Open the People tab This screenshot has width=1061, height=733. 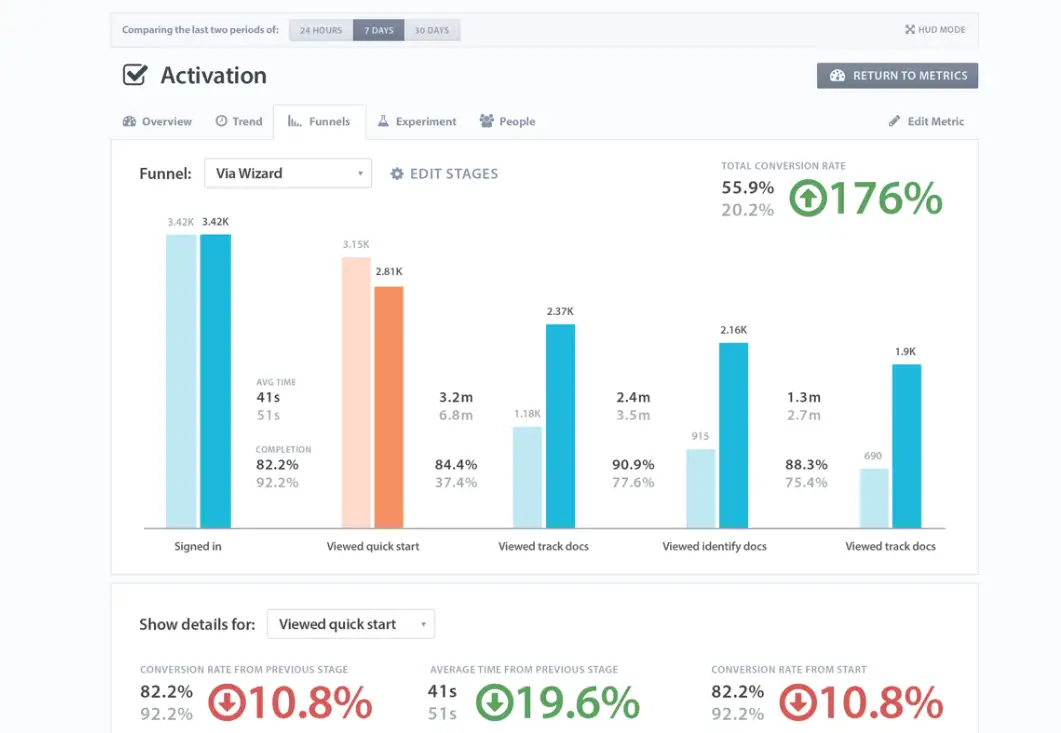pyautogui.click(x=507, y=122)
